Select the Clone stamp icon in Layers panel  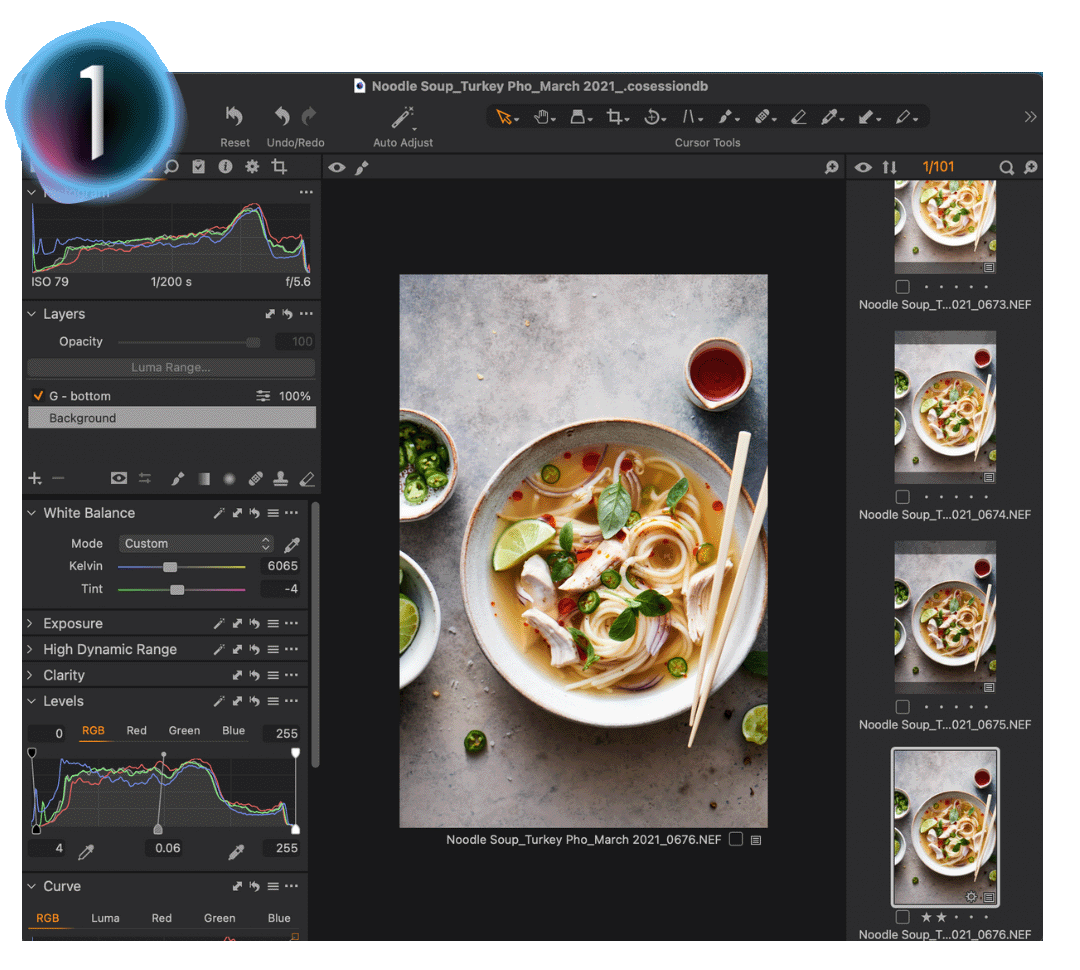pos(281,478)
